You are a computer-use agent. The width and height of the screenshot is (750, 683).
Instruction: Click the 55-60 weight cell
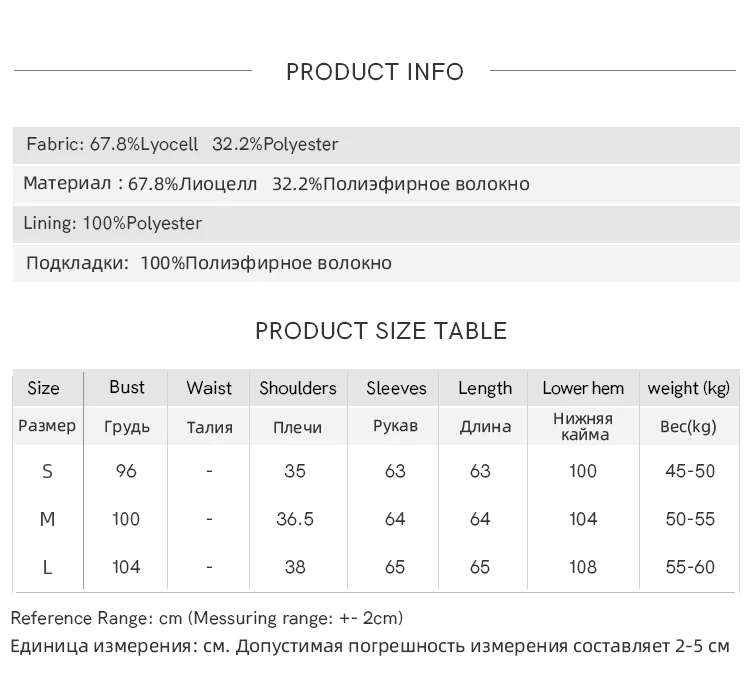pyautogui.click(x=690, y=567)
